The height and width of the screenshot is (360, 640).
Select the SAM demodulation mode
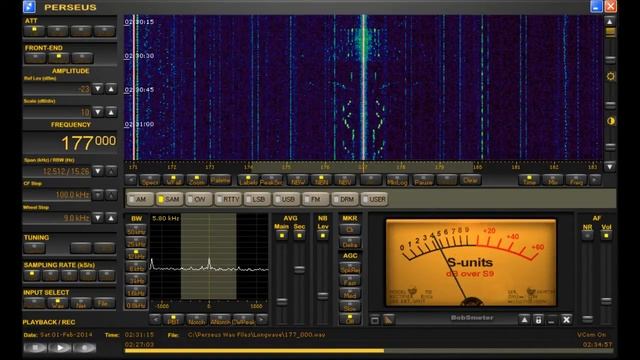pos(169,199)
